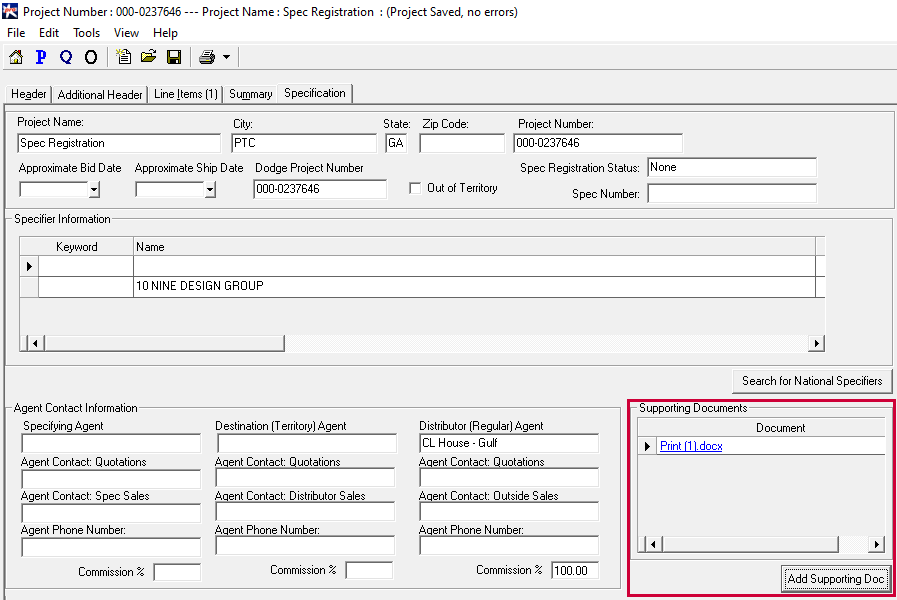Screen dimensions: 897x600
Task: Select the 10 NINE DESIGN GROUP row
Action: coord(200,286)
